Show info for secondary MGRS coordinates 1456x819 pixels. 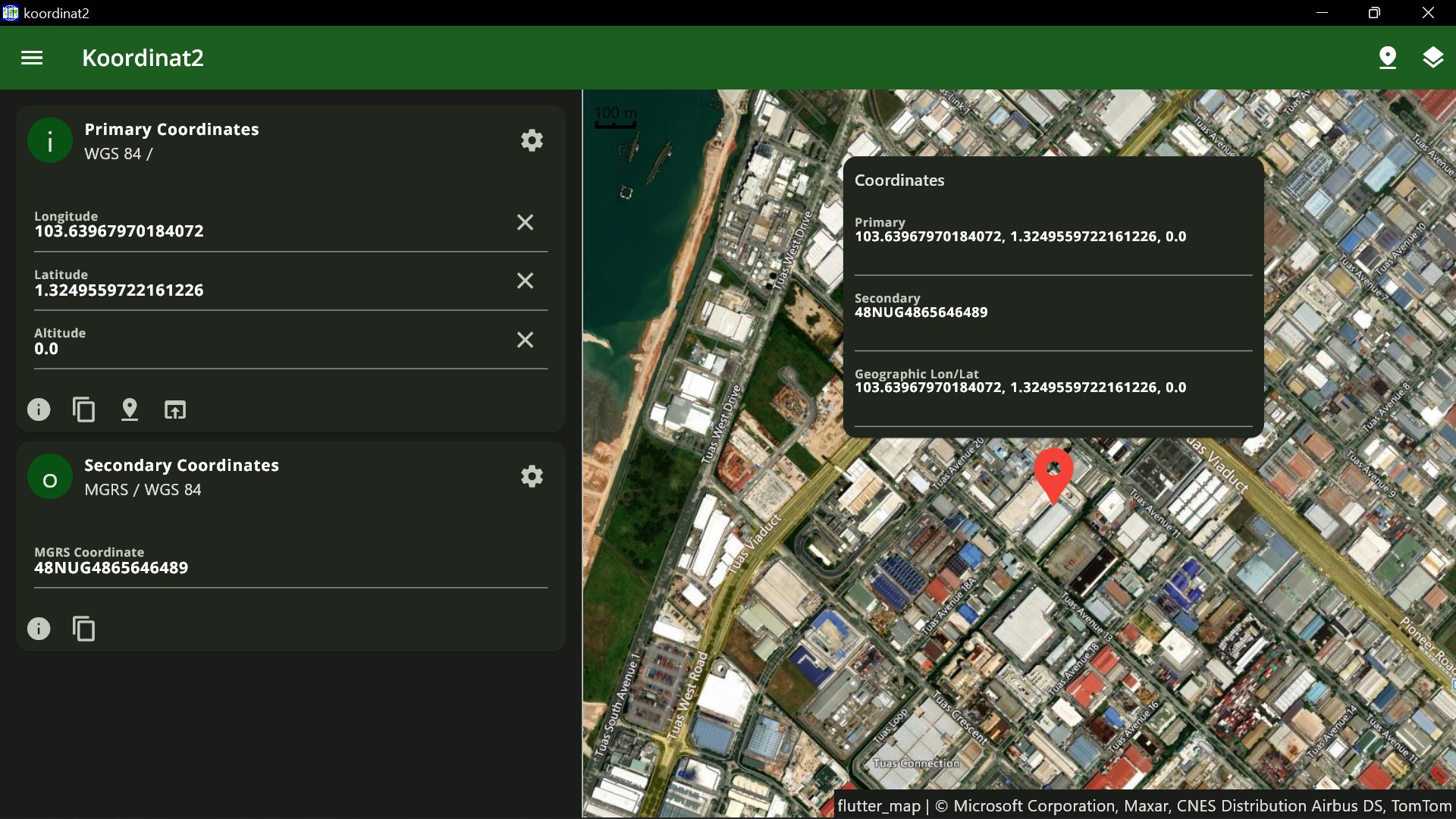click(39, 629)
